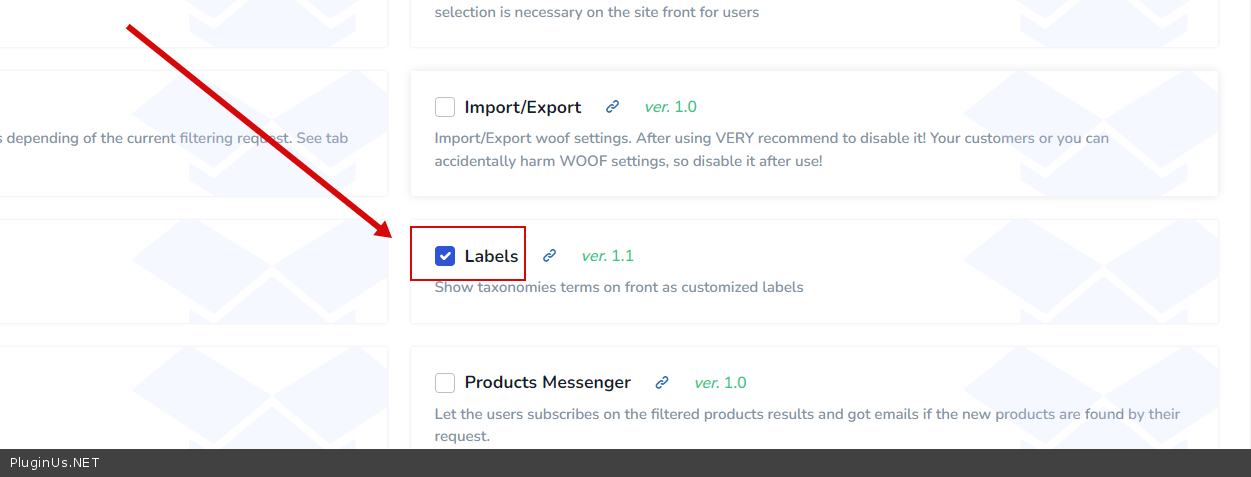Uncheck the Labels extension checkbox

pos(445,256)
